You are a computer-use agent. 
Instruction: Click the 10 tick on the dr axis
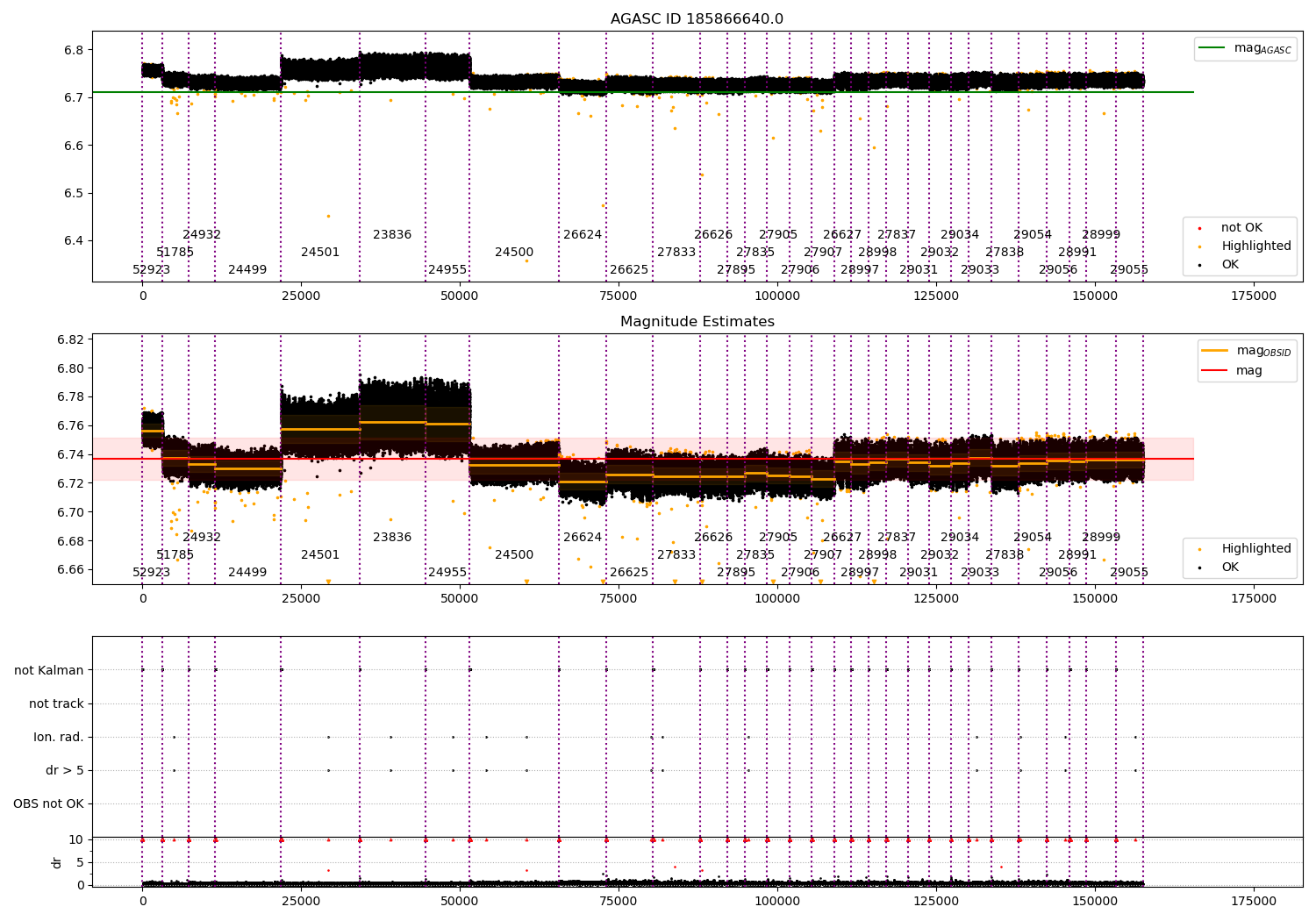[x=76, y=840]
